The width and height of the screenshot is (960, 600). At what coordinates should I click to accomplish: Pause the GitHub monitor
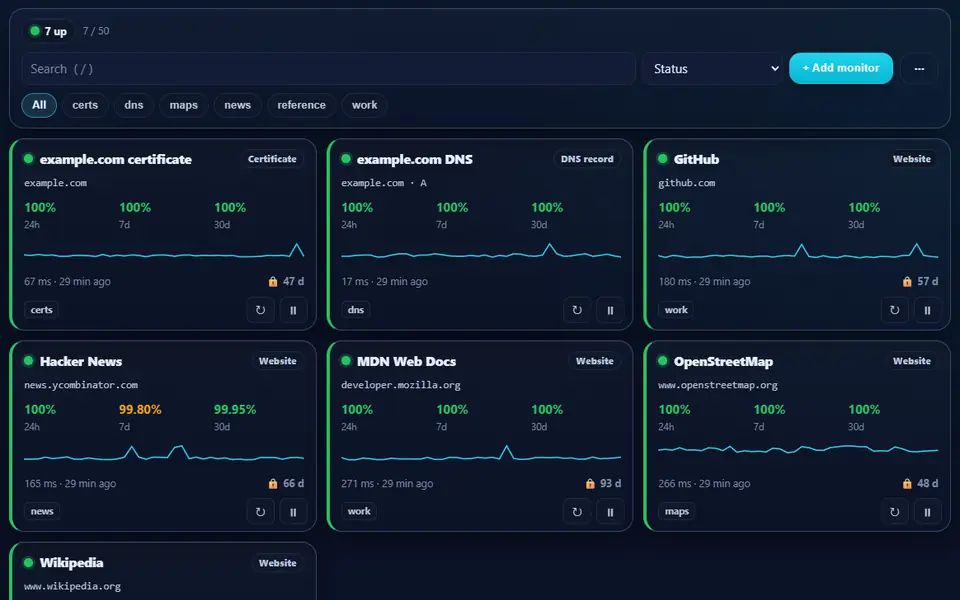coord(928,310)
